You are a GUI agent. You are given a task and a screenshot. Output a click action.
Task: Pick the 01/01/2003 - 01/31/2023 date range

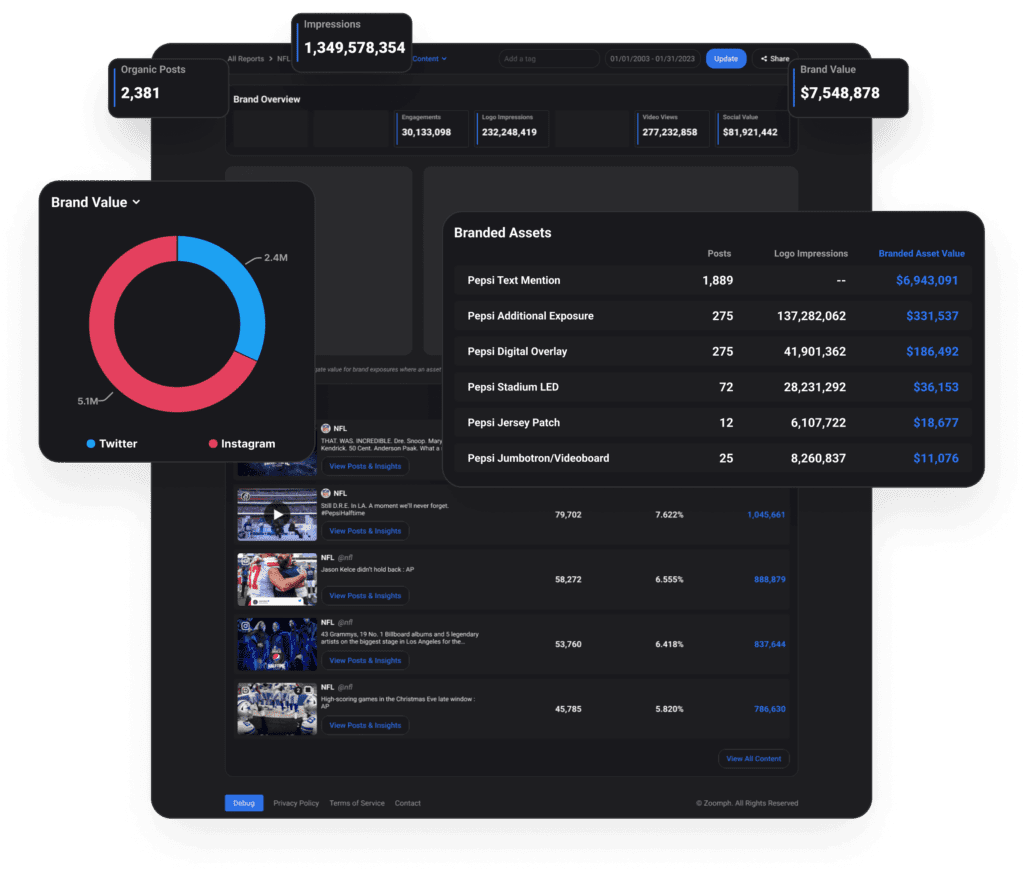[652, 59]
